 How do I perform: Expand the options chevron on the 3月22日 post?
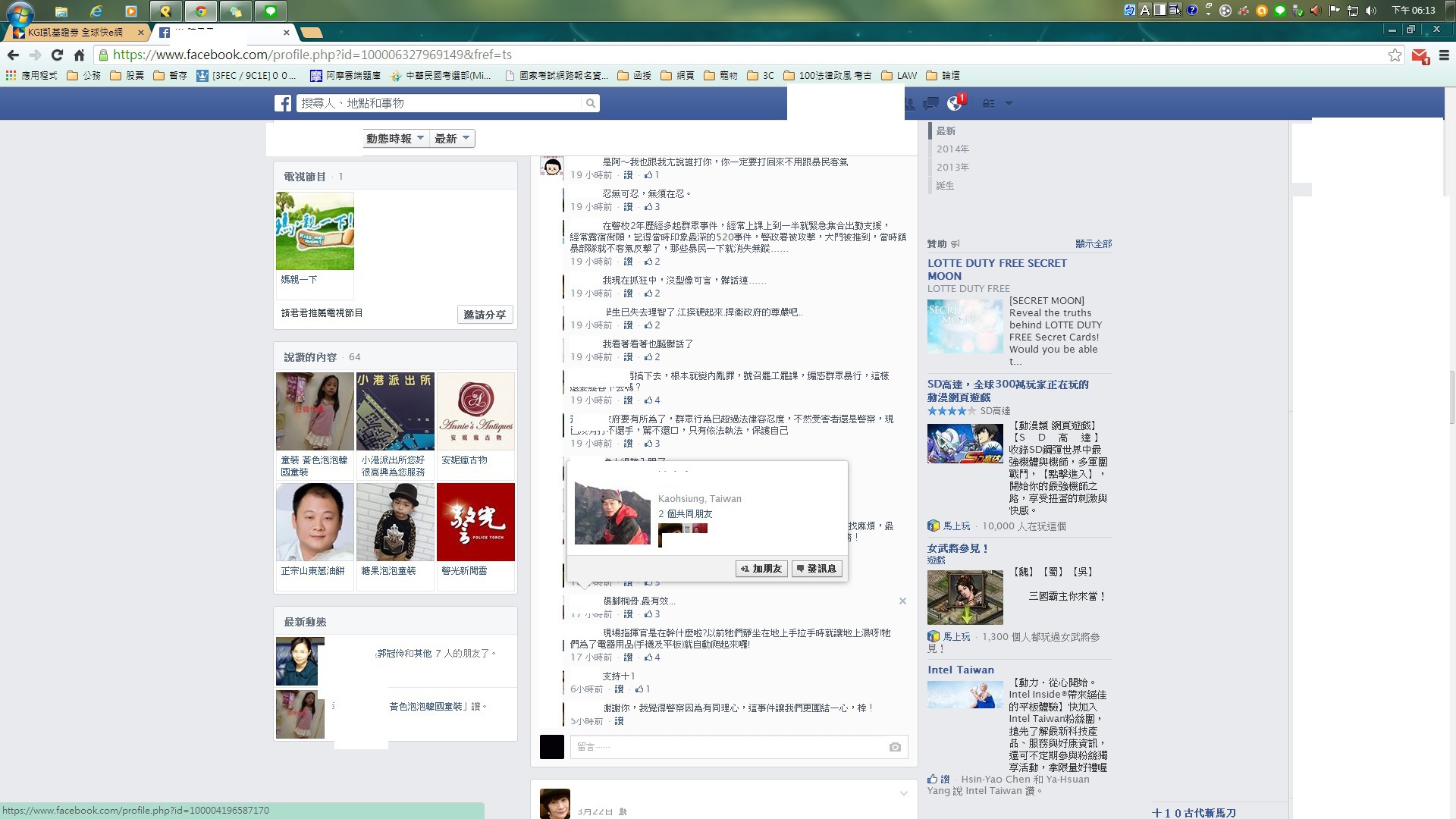(903, 793)
